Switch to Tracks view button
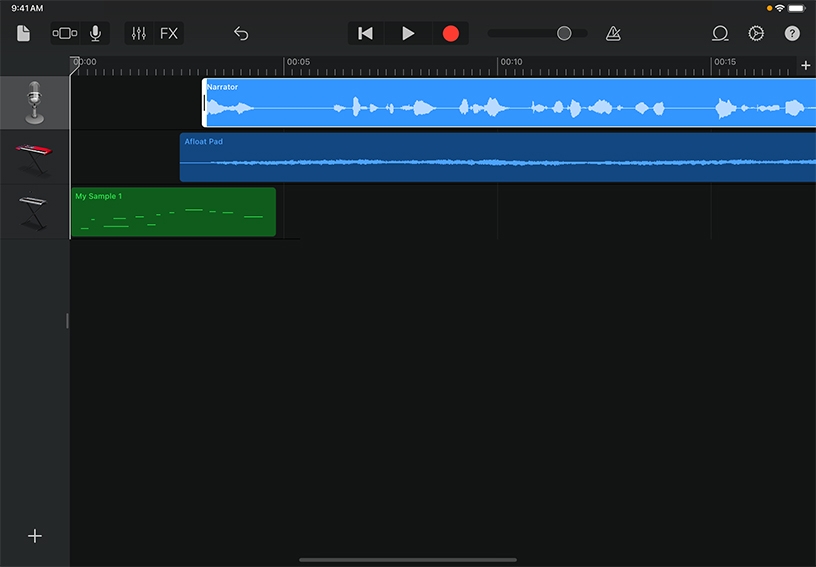This screenshot has width=816, height=567. point(64,33)
